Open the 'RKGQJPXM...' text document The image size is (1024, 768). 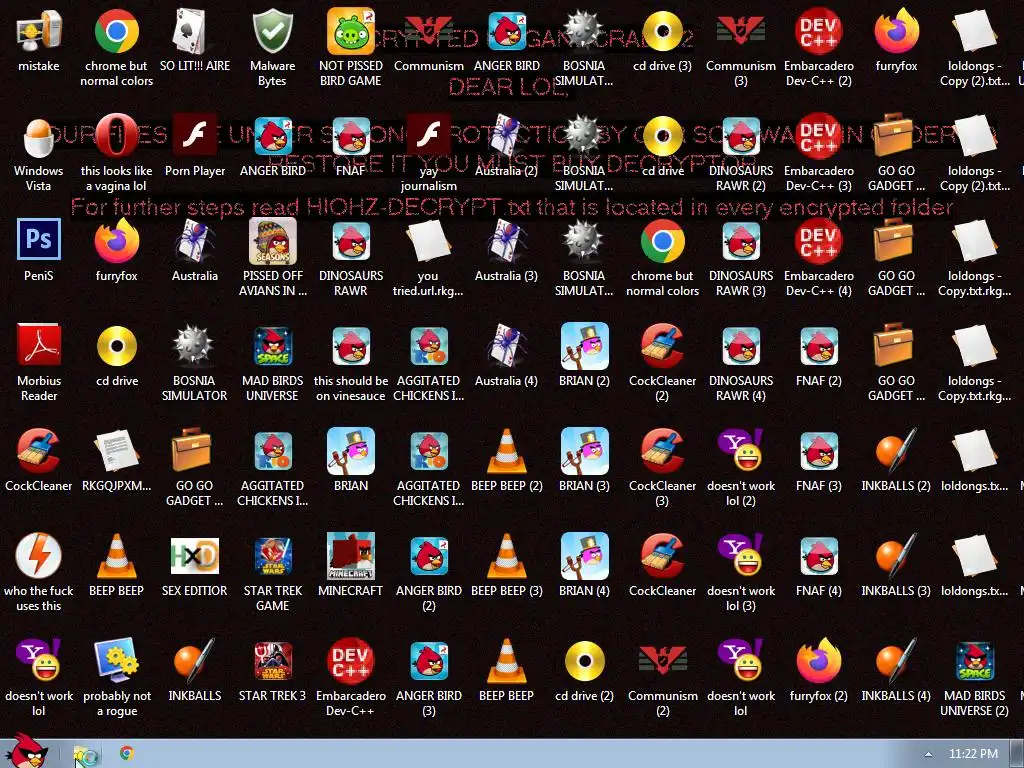point(116,451)
